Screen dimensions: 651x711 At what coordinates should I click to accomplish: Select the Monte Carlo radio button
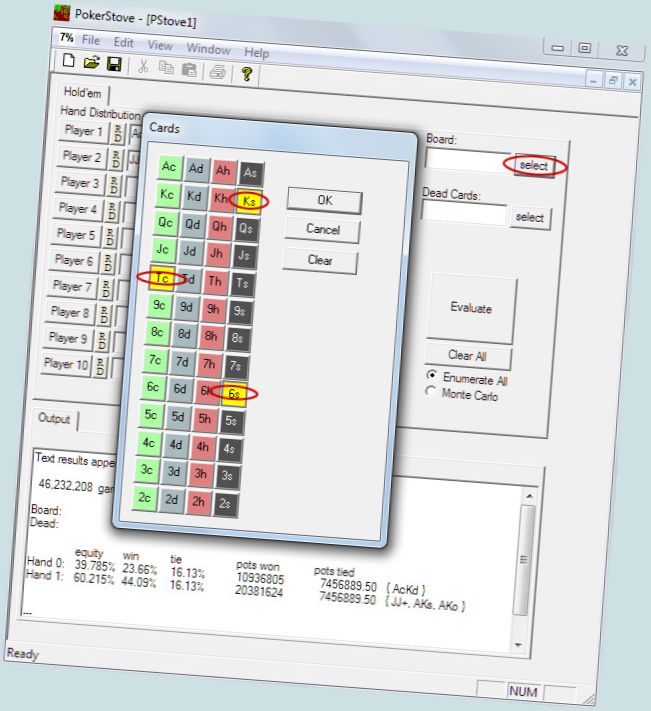point(430,391)
